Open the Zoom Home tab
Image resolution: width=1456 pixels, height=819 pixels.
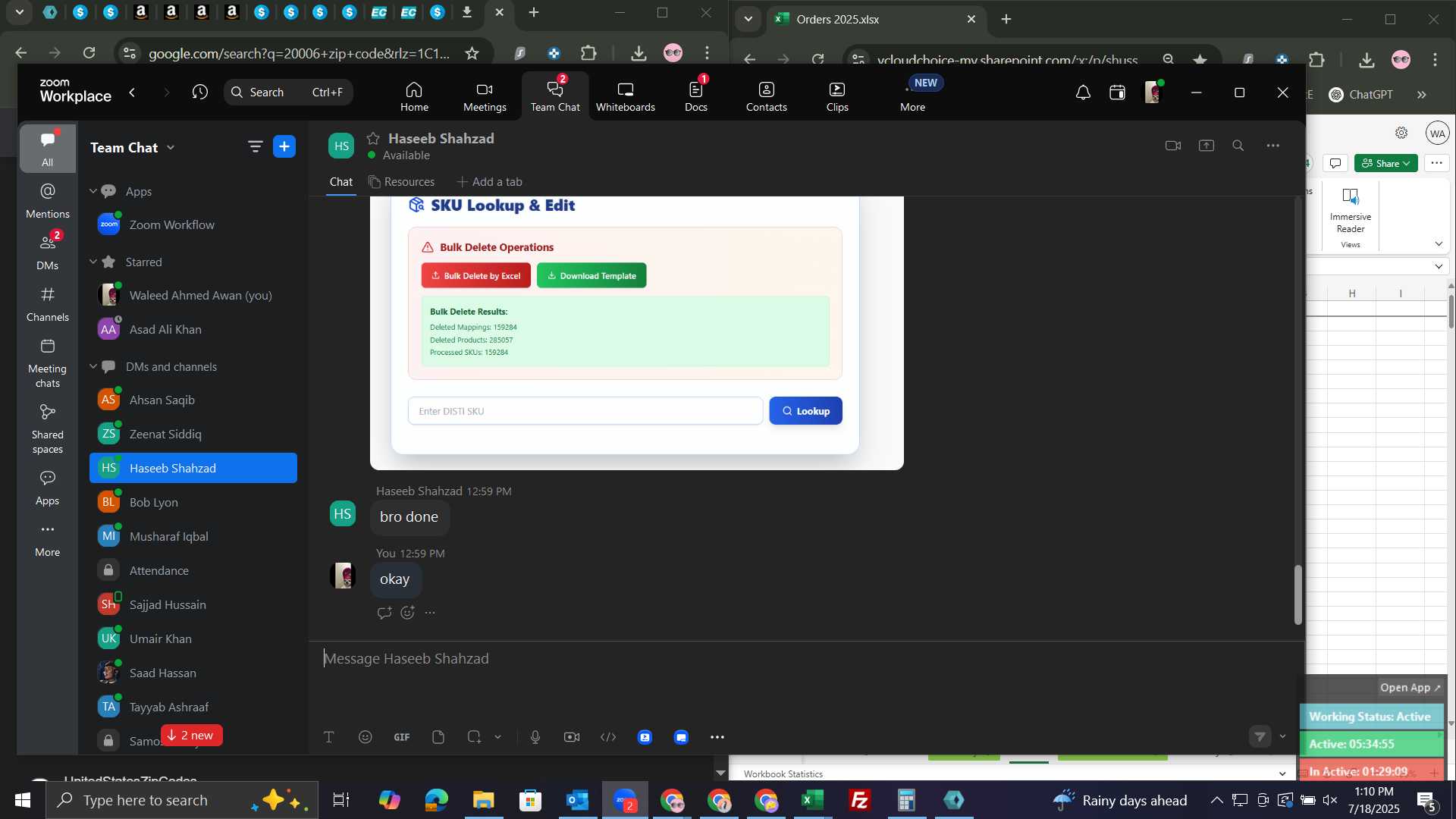coord(414,96)
